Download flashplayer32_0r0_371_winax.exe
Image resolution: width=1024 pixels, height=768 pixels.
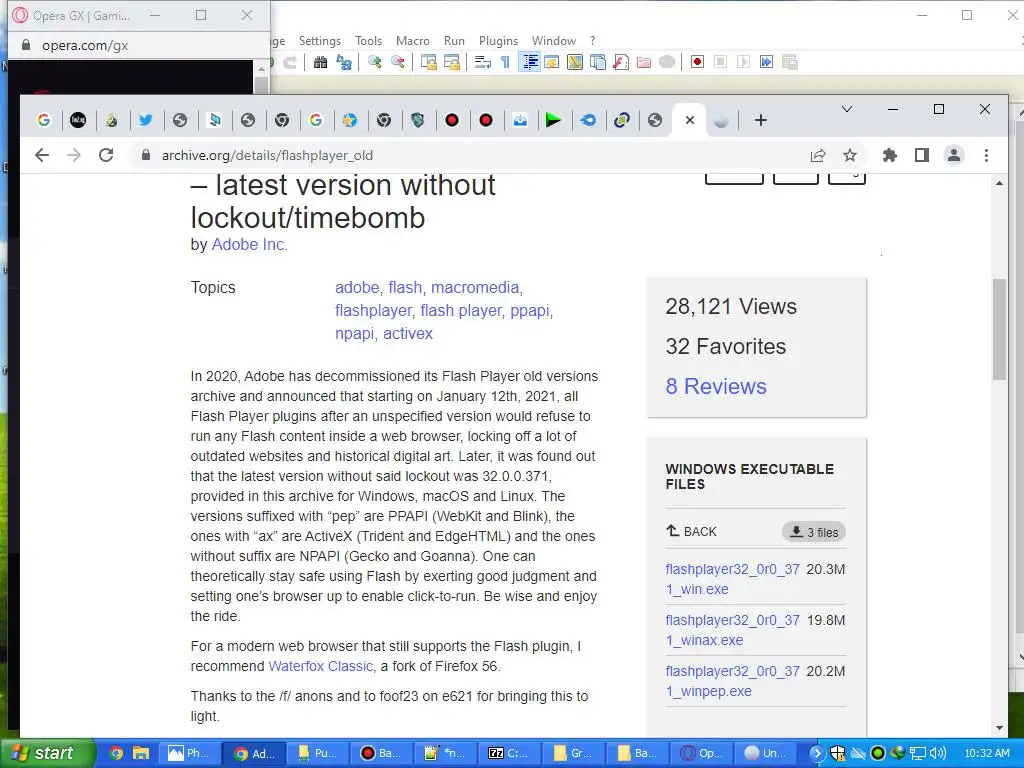click(732, 630)
